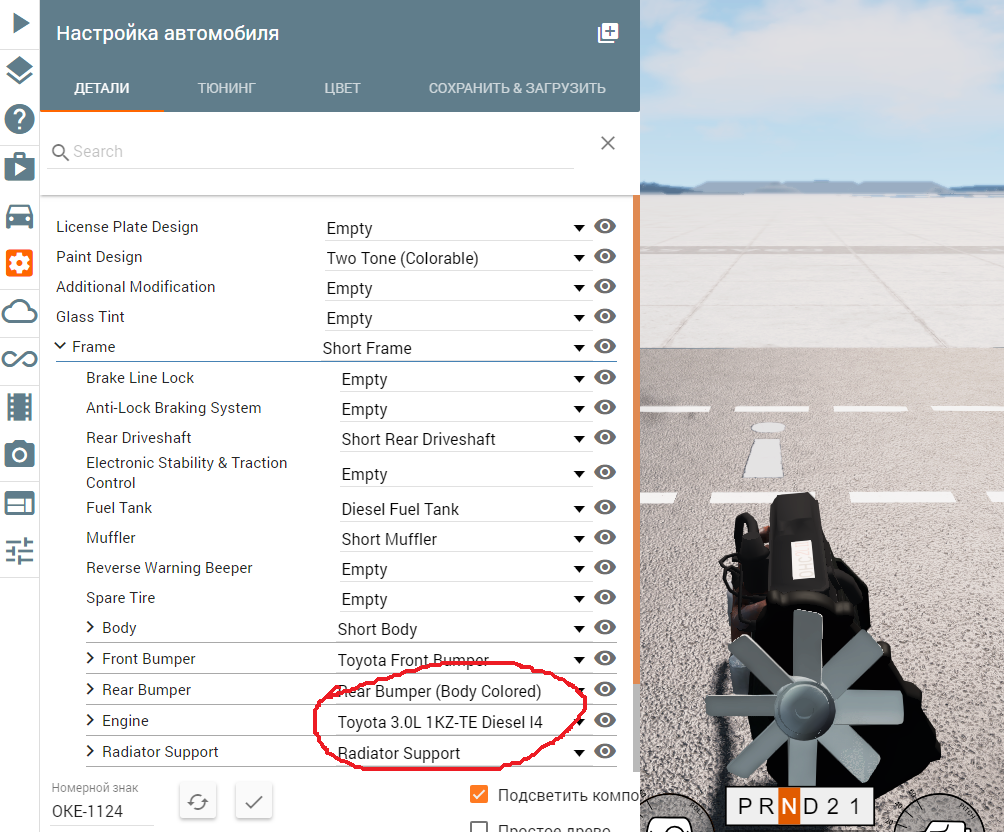Open the СОХРАНИТЬ & ЗАГРУЗИТЬ tab
Image resolution: width=1004 pixels, height=832 pixels.
(517, 88)
